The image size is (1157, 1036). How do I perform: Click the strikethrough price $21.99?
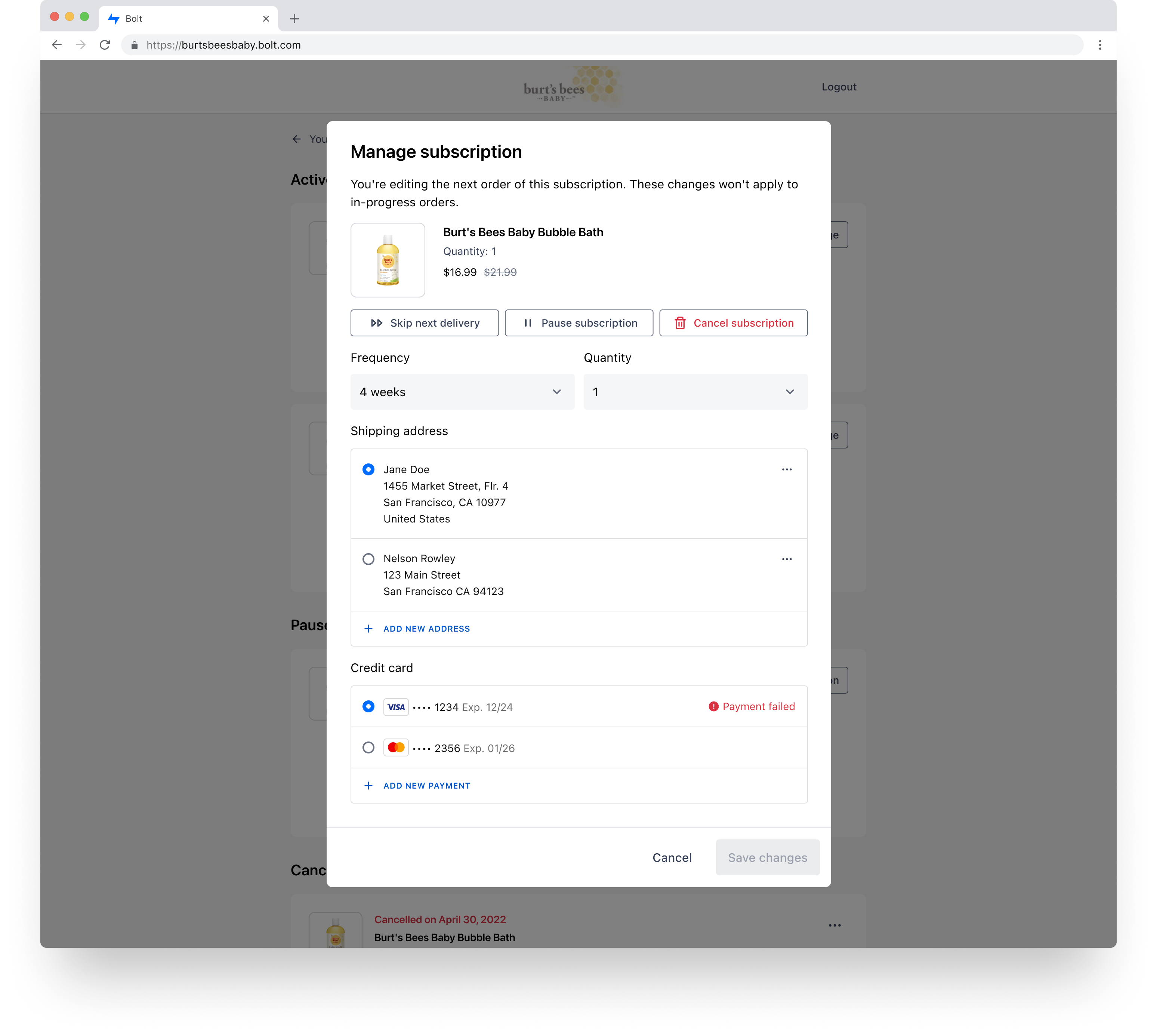[500, 272]
